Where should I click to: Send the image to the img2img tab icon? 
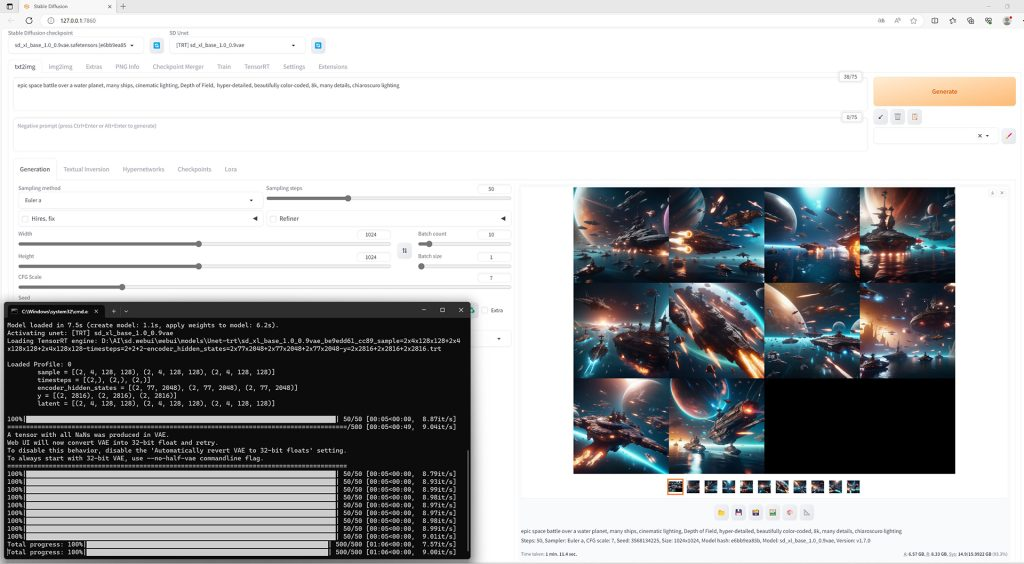coord(773,512)
